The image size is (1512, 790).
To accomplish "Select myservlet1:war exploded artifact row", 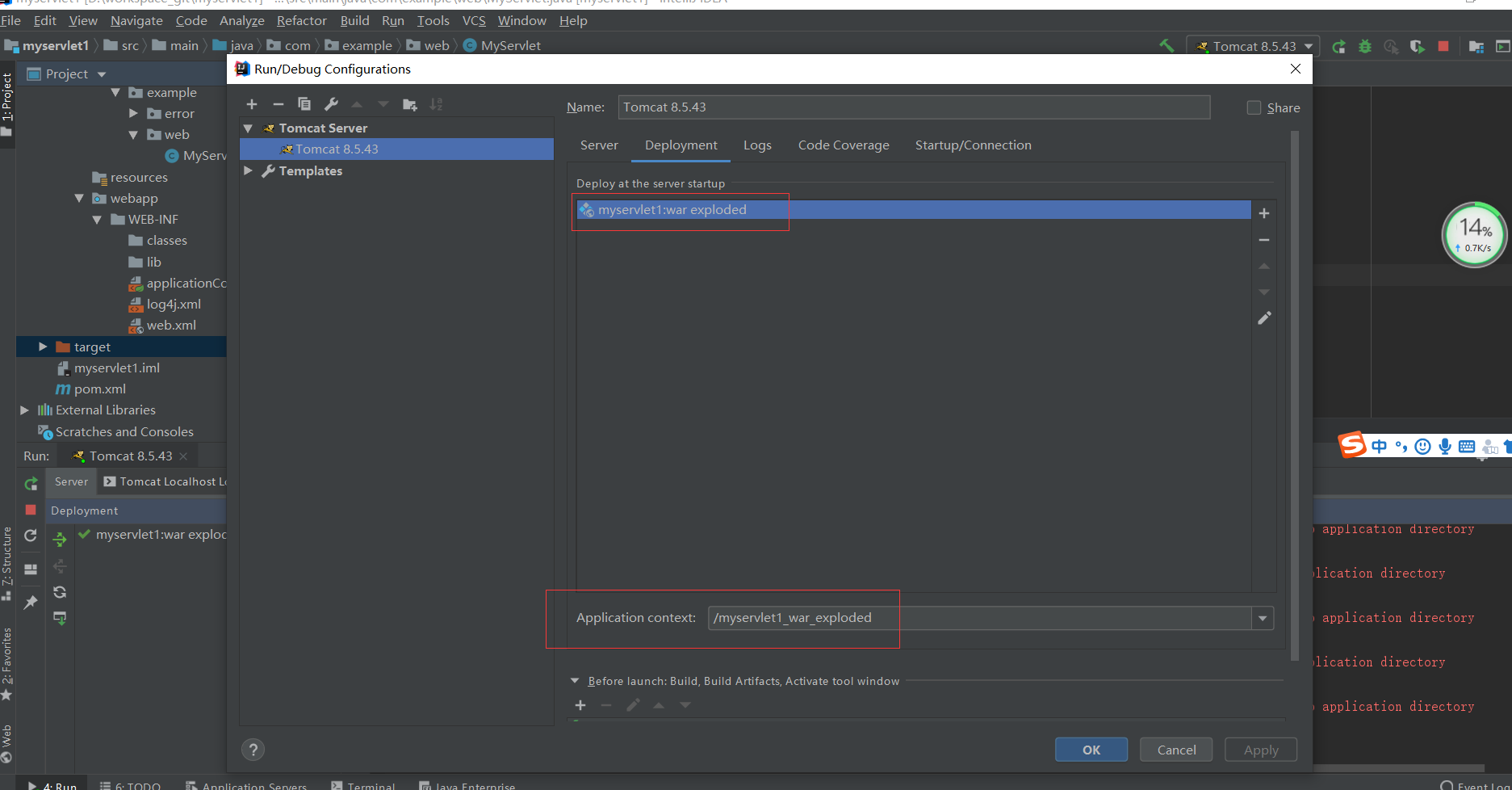I will [913, 210].
